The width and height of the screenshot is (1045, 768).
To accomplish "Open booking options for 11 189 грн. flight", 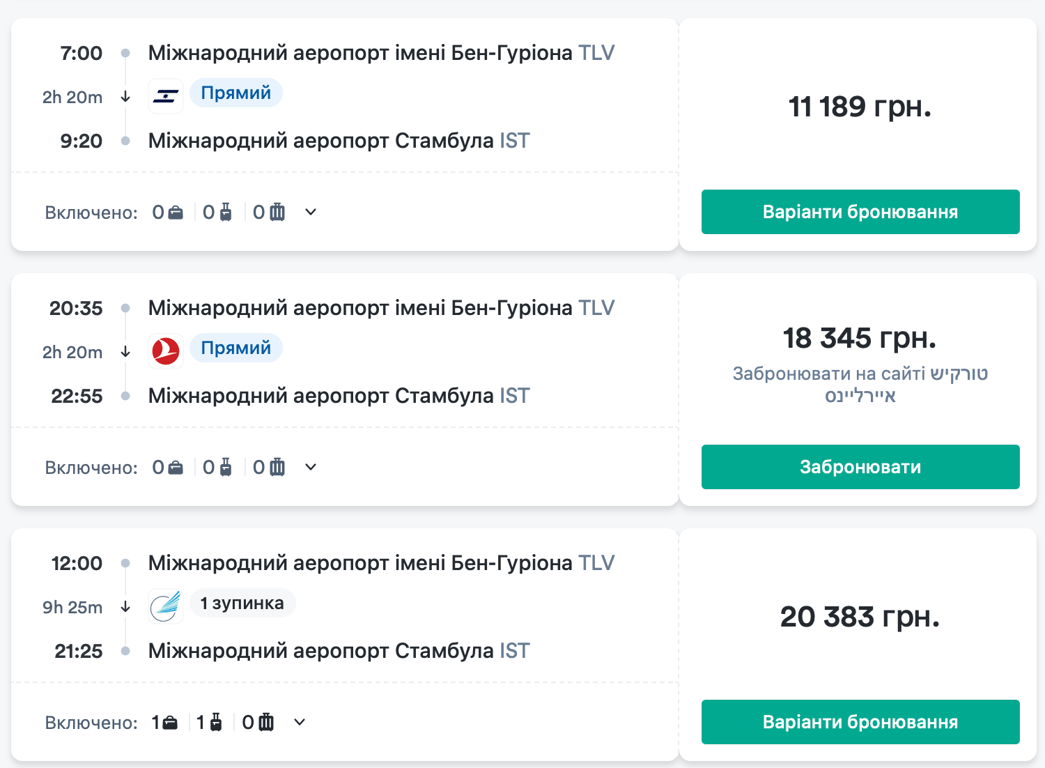I will 860,212.
